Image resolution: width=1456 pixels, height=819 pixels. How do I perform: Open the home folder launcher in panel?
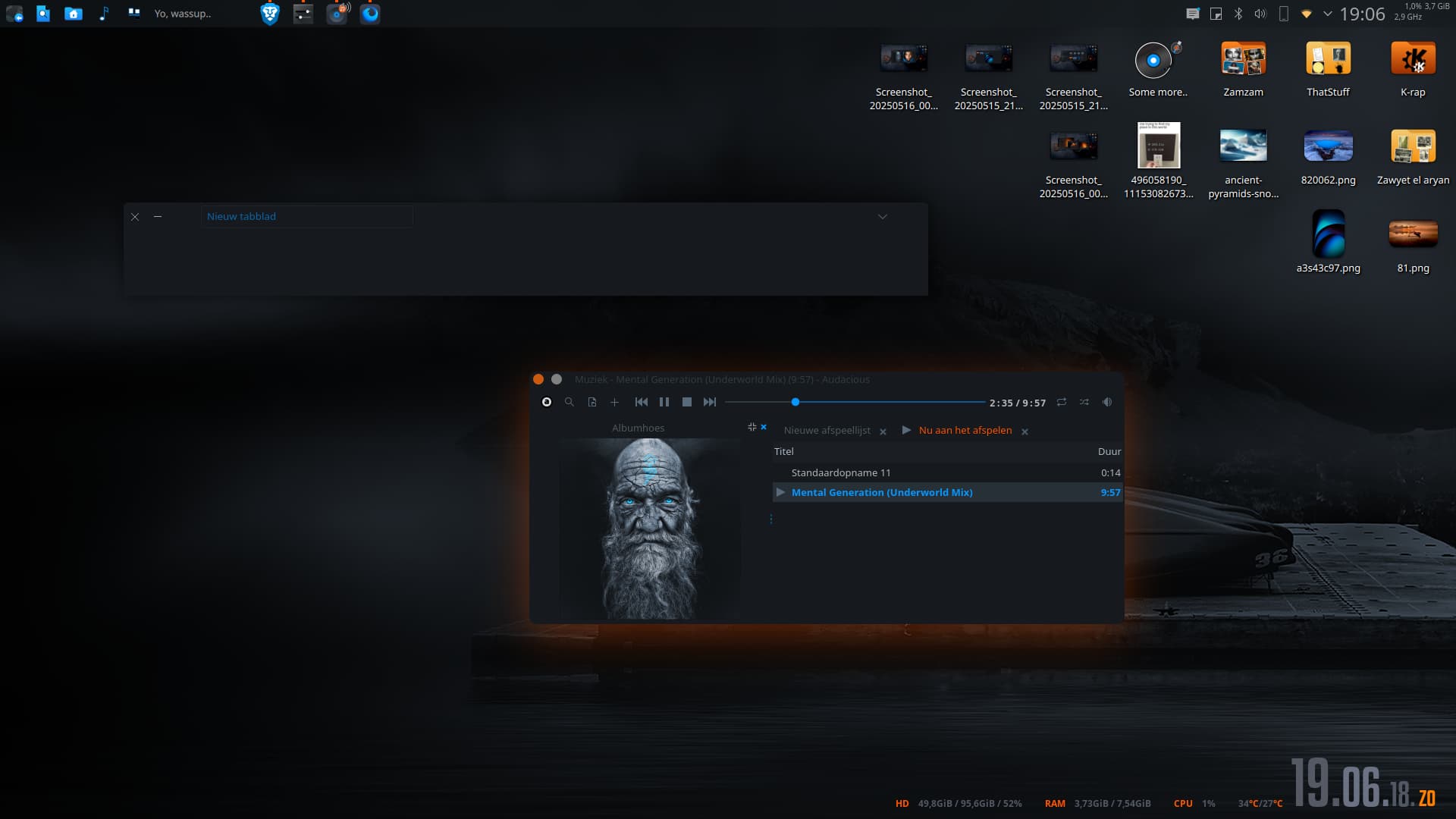pos(74,14)
